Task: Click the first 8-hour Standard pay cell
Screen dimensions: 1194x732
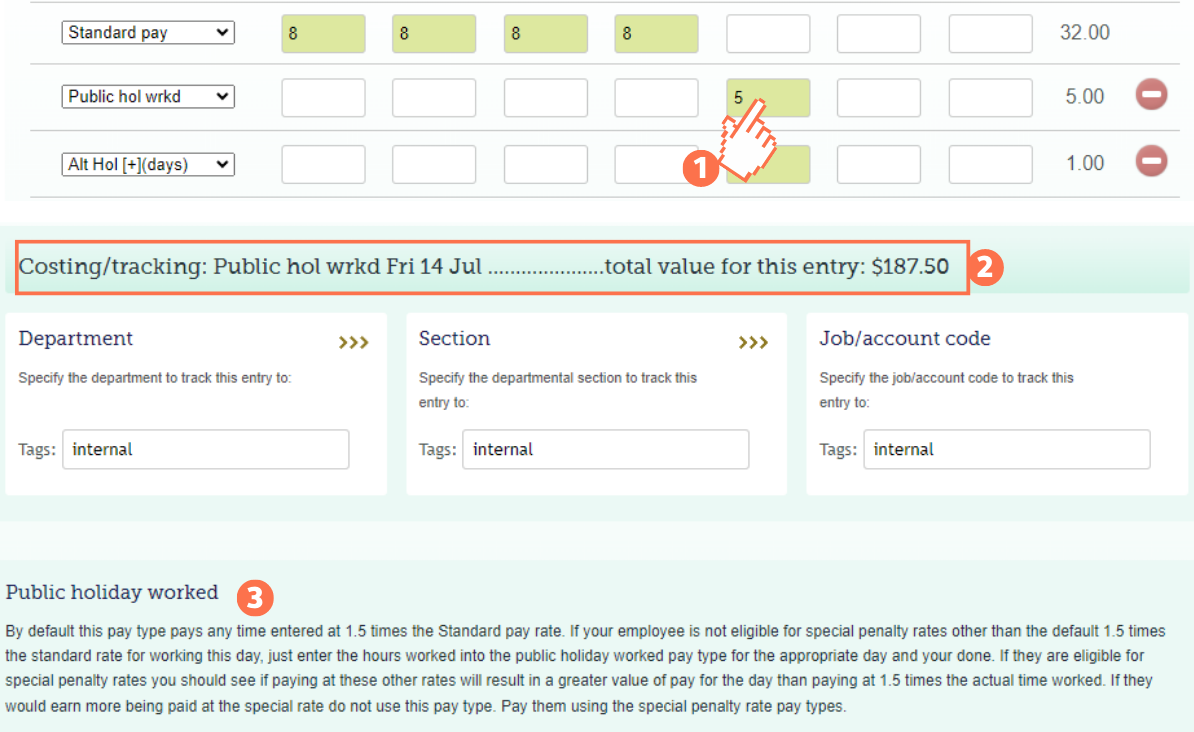Action: pos(323,33)
